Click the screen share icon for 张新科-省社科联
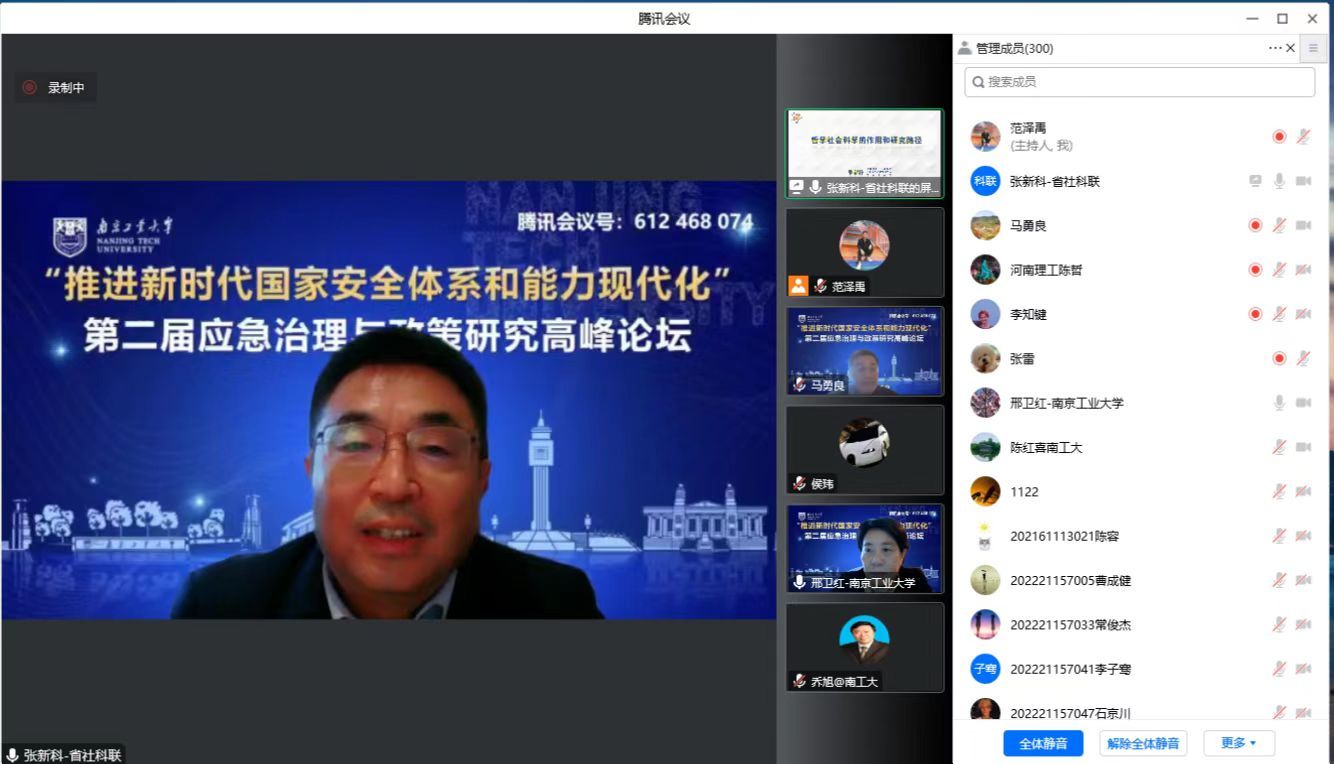Screen dimensions: 1334x764 (1255, 181)
